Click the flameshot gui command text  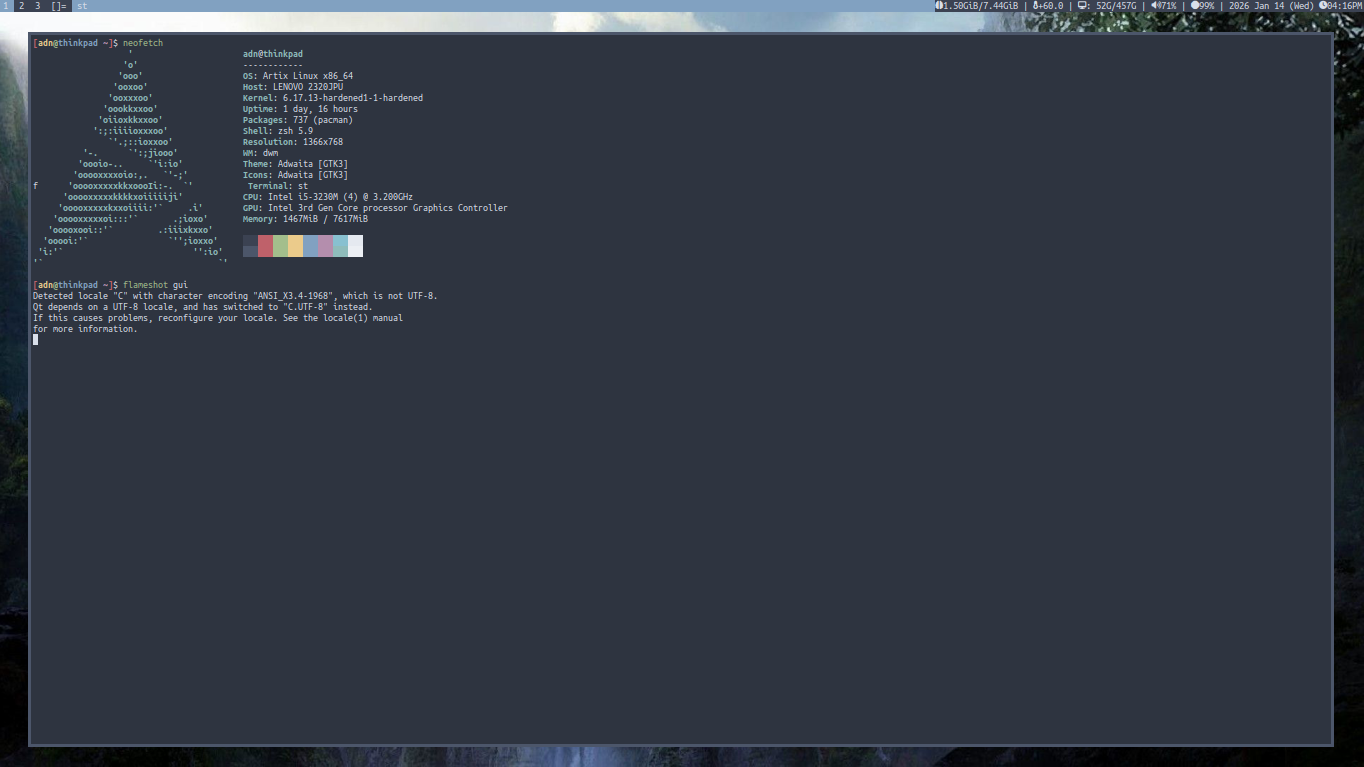tap(155, 285)
